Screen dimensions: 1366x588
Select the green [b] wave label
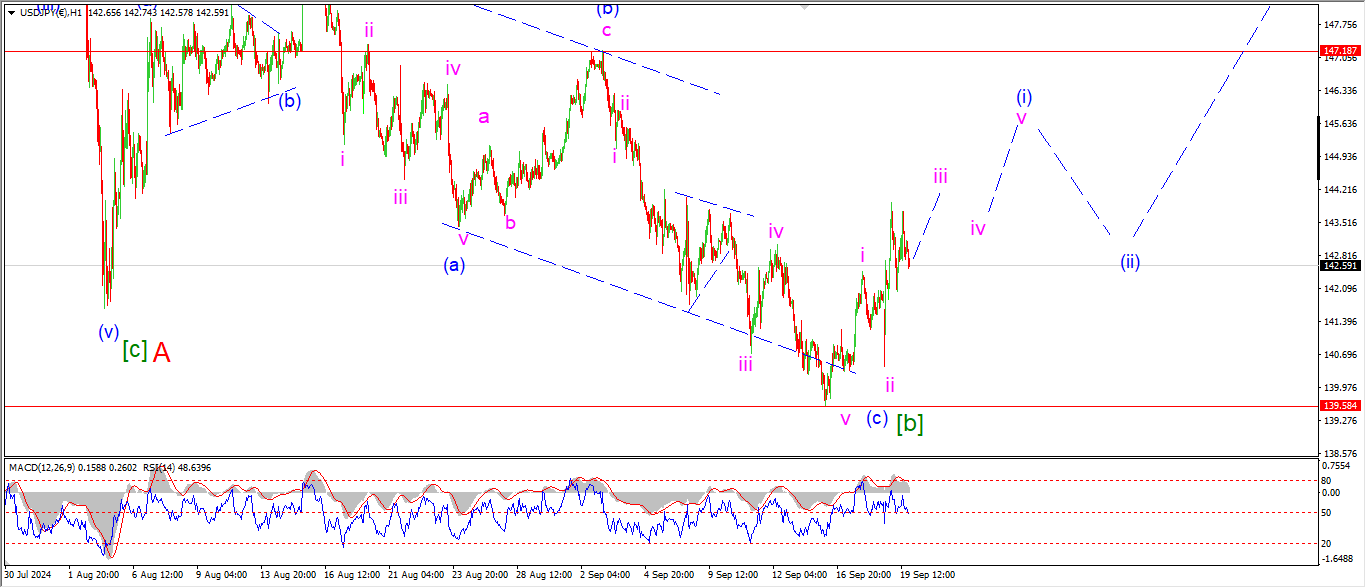(x=909, y=423)
